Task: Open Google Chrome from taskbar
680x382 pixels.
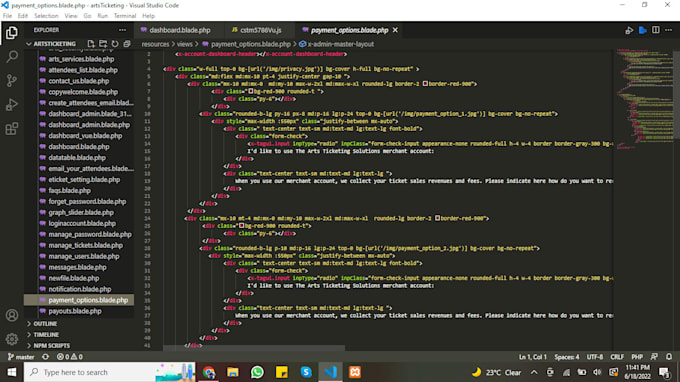Action: [x=209, y=372]
